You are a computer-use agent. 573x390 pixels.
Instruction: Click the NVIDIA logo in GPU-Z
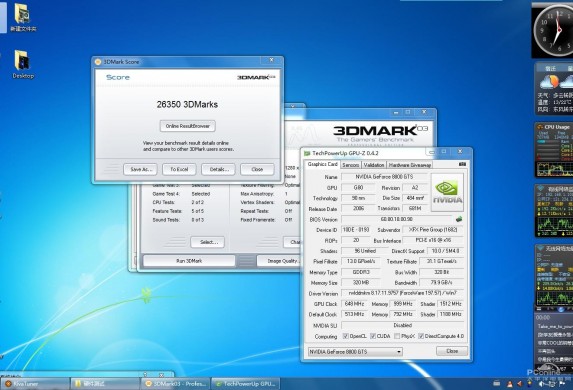[x=447, y=193]
